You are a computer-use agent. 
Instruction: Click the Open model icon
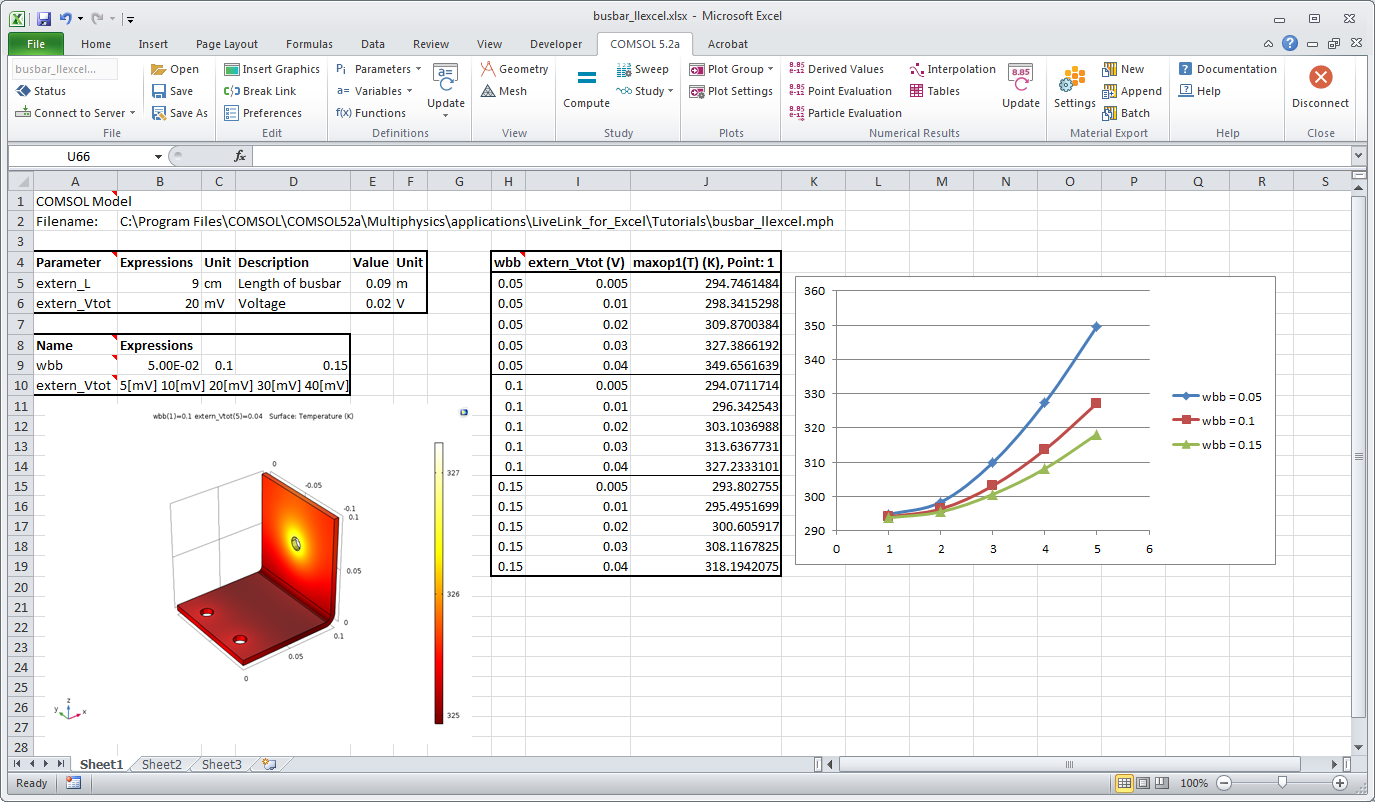[158, 69]
